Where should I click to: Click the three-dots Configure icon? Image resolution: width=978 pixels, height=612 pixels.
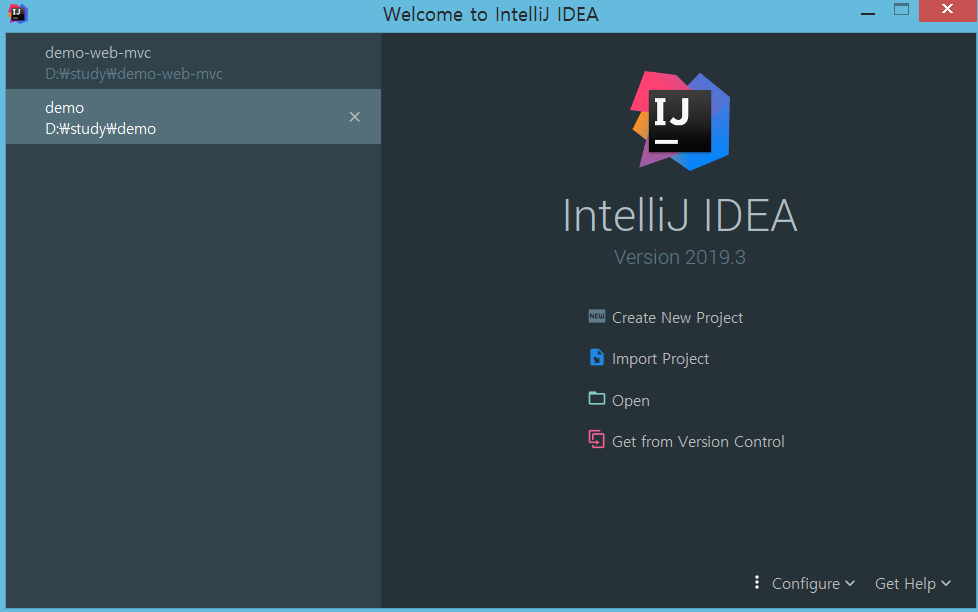click(757, 582)
